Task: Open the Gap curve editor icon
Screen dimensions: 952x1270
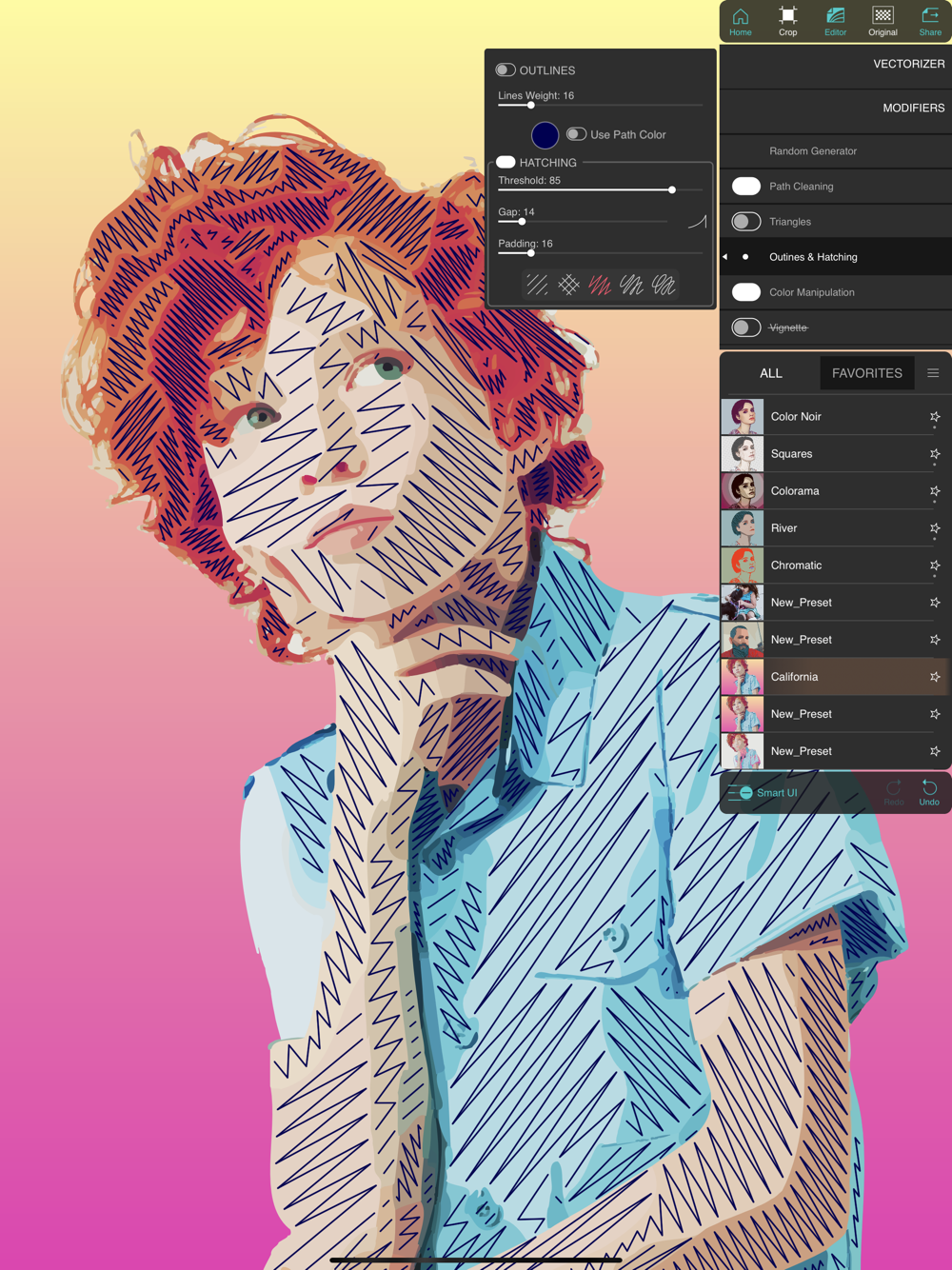Action: click(697, 222)
